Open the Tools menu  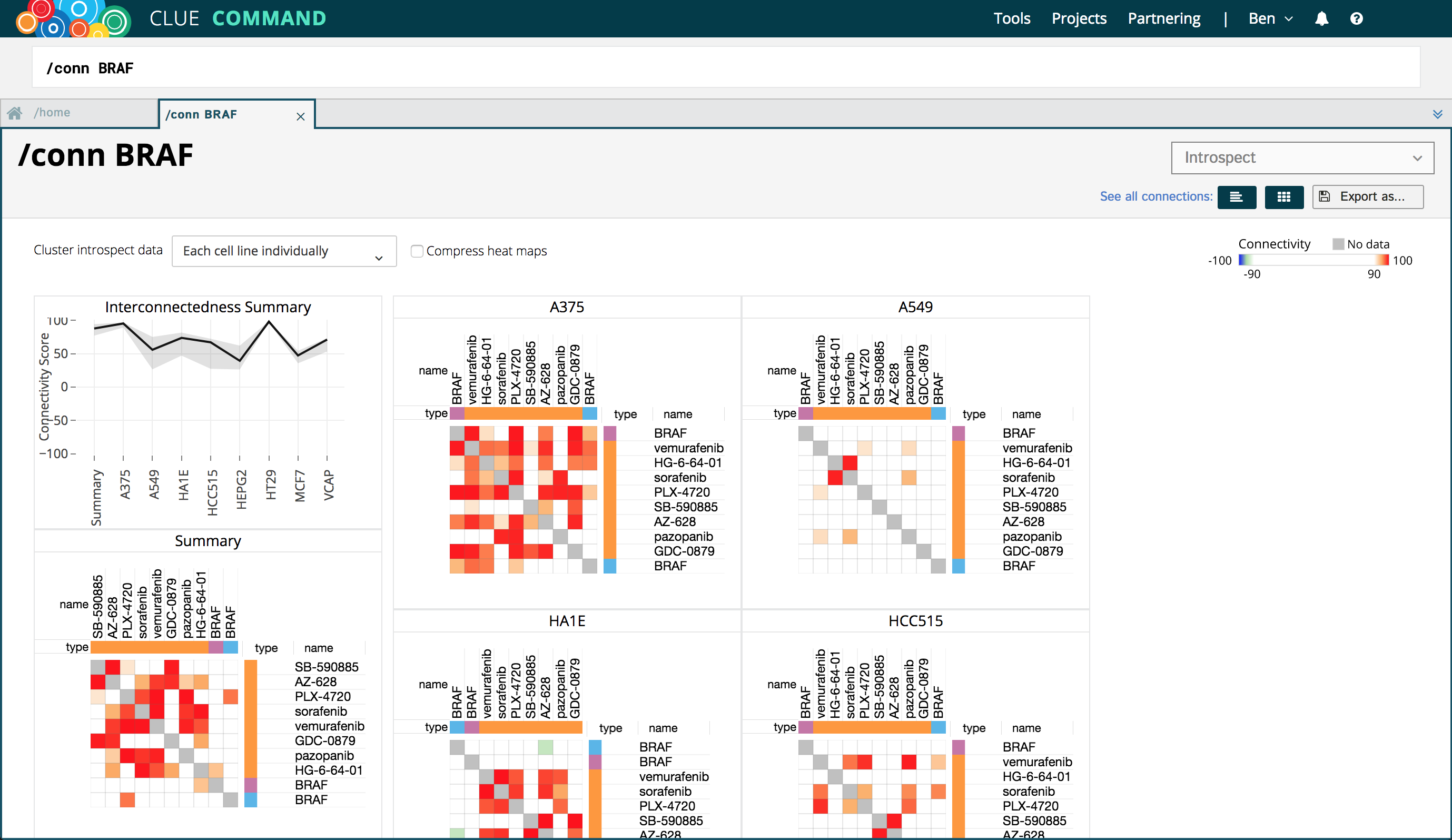pyautogui.click(x=1012, y=18)
